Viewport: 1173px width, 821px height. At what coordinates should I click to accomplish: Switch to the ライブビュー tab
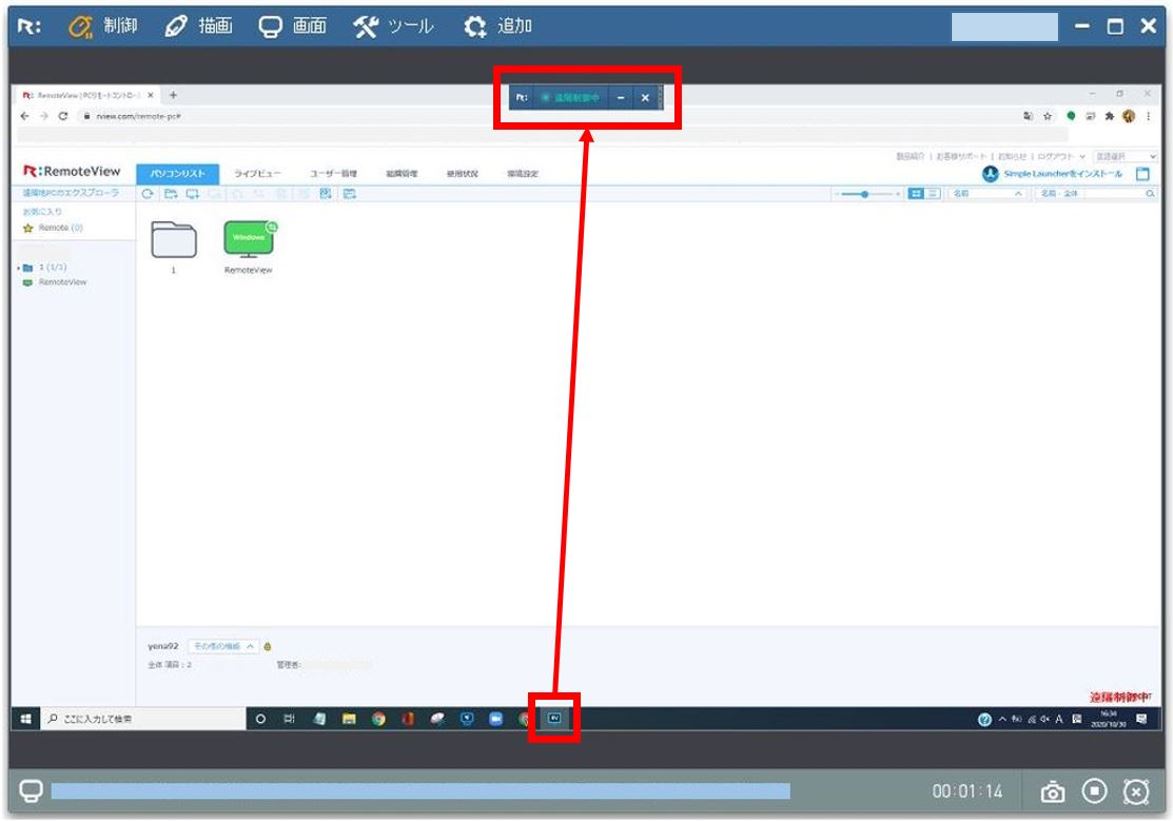click(x=257, y=174)
